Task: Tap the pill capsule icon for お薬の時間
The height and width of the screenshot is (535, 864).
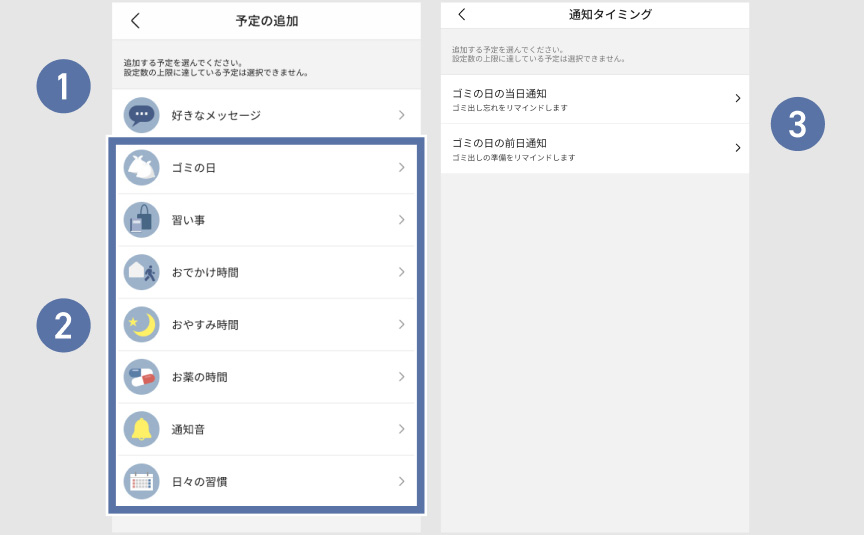Action: [x=142, y=377]
